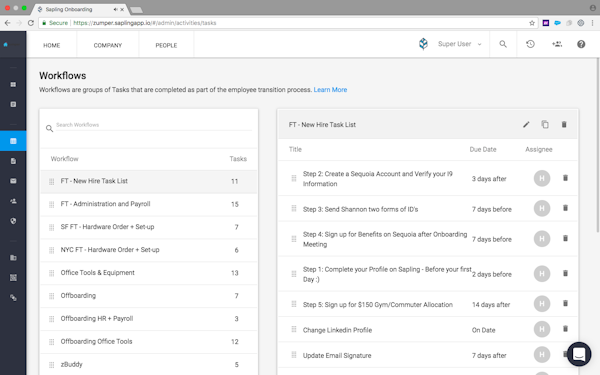600x375 pixels.
Task: Click the second sidebar icon below the dashboard grid
Action: (13, 104)
